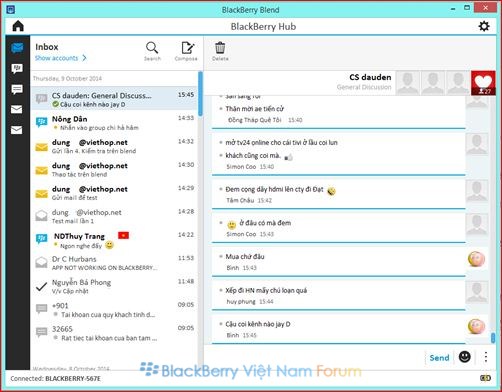Open the Nông Dân conversation

click(115, 123)
